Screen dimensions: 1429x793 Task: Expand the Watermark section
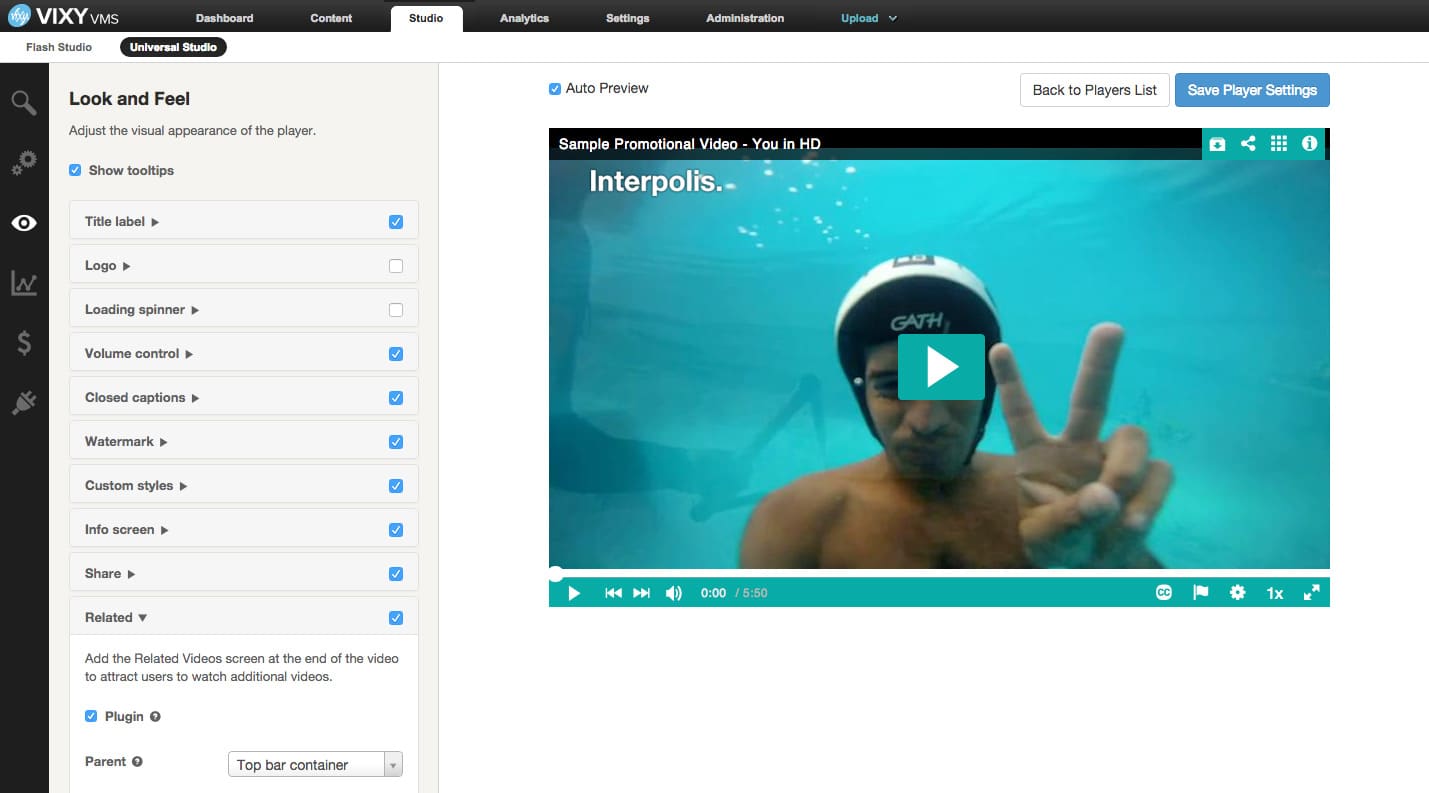(126, 441)
